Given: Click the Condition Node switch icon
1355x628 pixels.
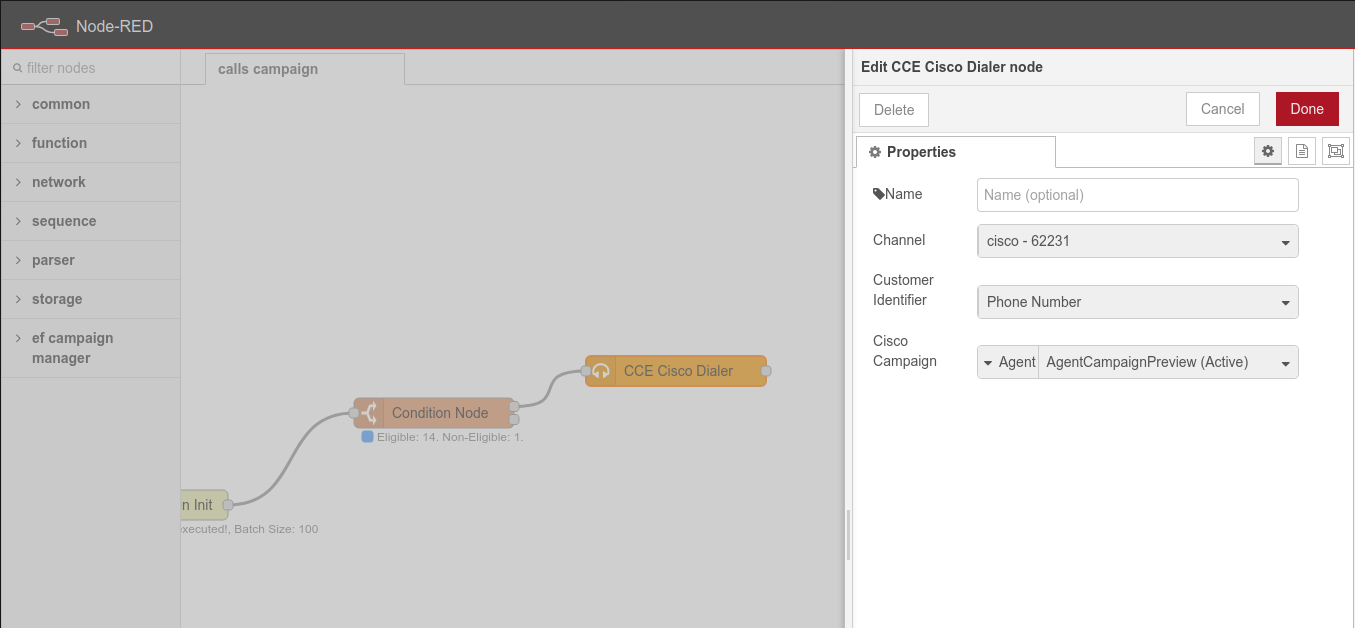Looking at the screenshot, I should [369, 413].
